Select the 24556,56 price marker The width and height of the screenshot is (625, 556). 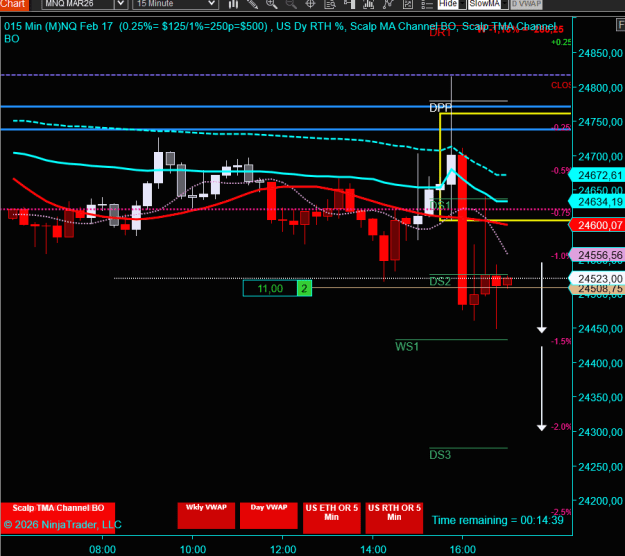(x=597, y=255)
